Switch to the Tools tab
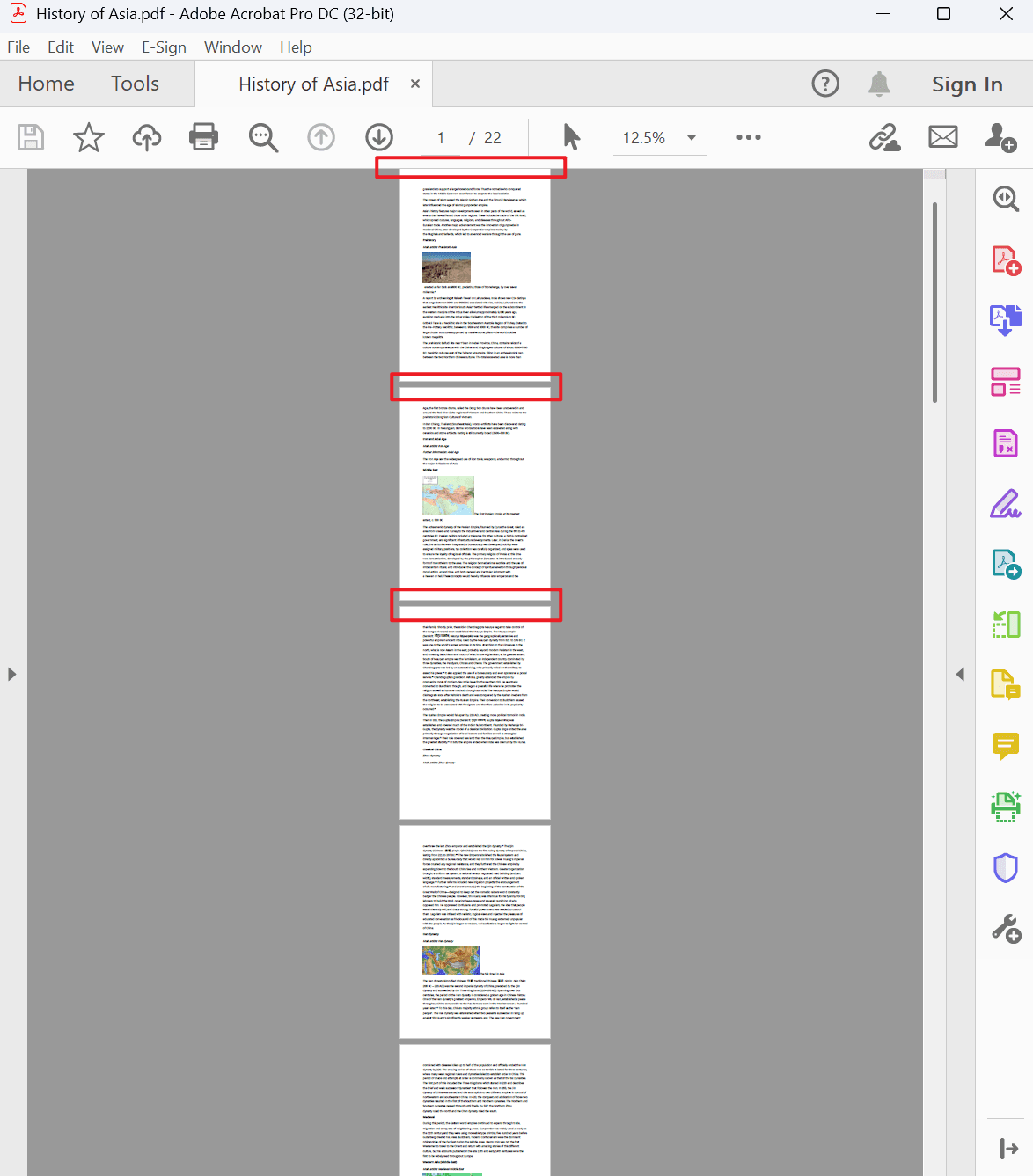This screenshot has width=1033, height=1176. [x=135, y=84]
